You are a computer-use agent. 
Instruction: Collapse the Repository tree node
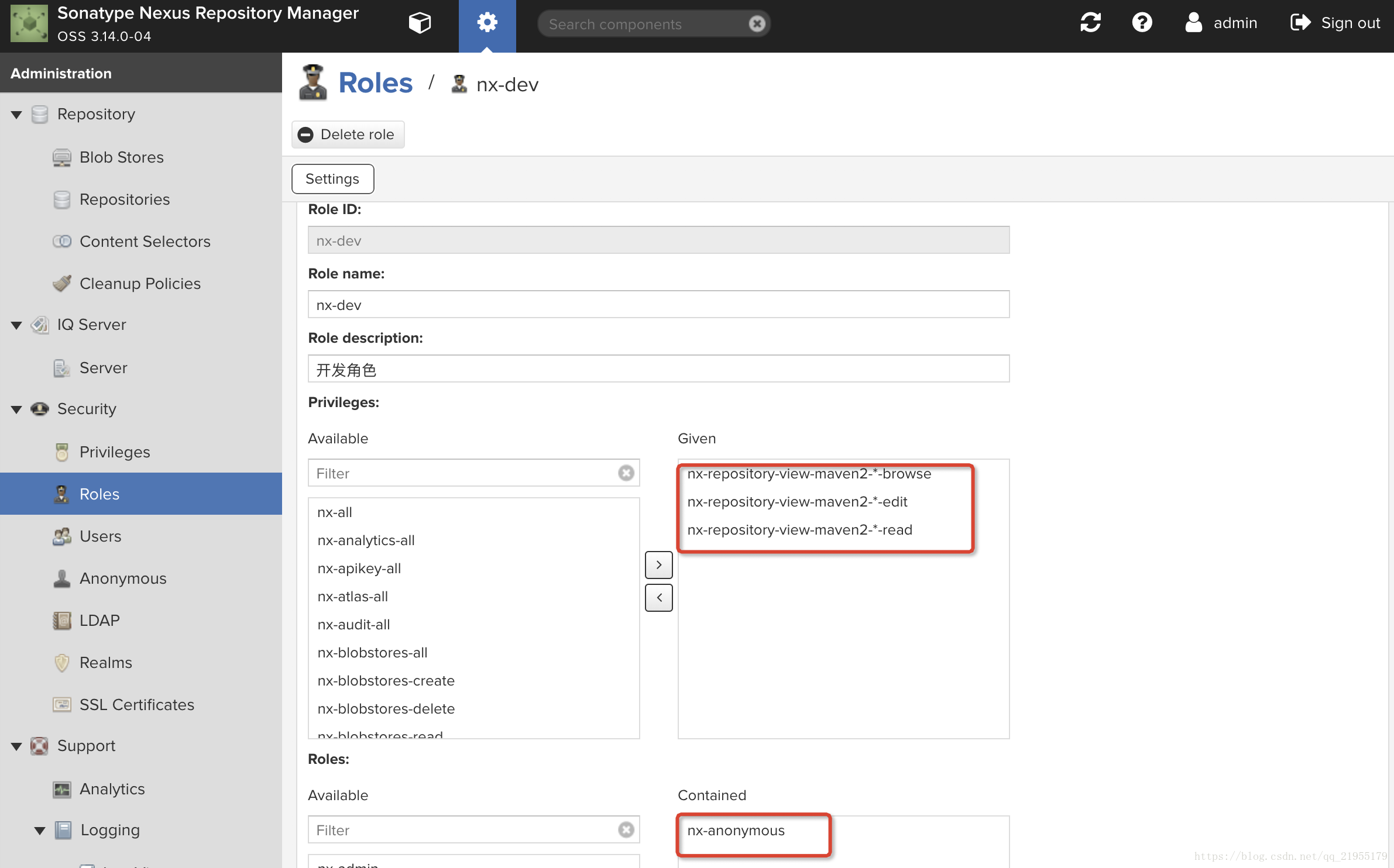(16, 115)
